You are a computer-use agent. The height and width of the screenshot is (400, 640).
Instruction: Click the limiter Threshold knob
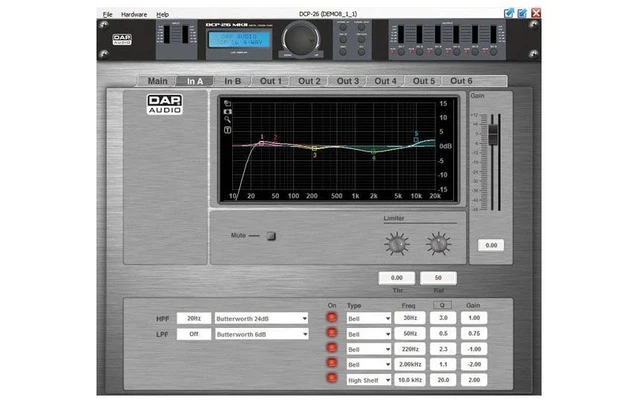397,244
